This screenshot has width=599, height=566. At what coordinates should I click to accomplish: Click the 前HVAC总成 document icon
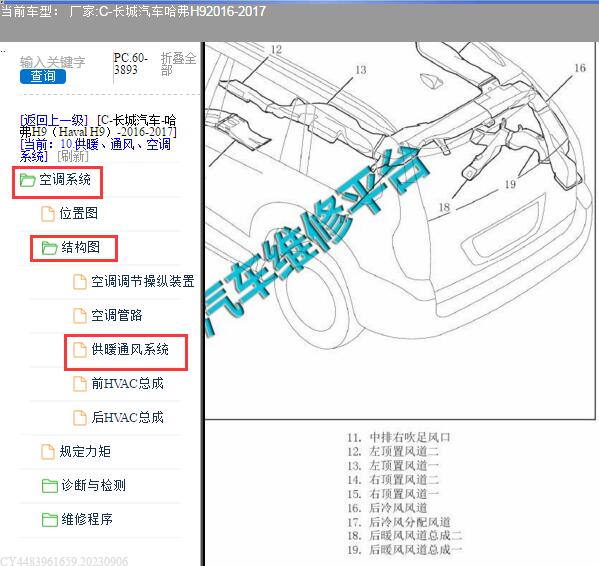[79, 384]
